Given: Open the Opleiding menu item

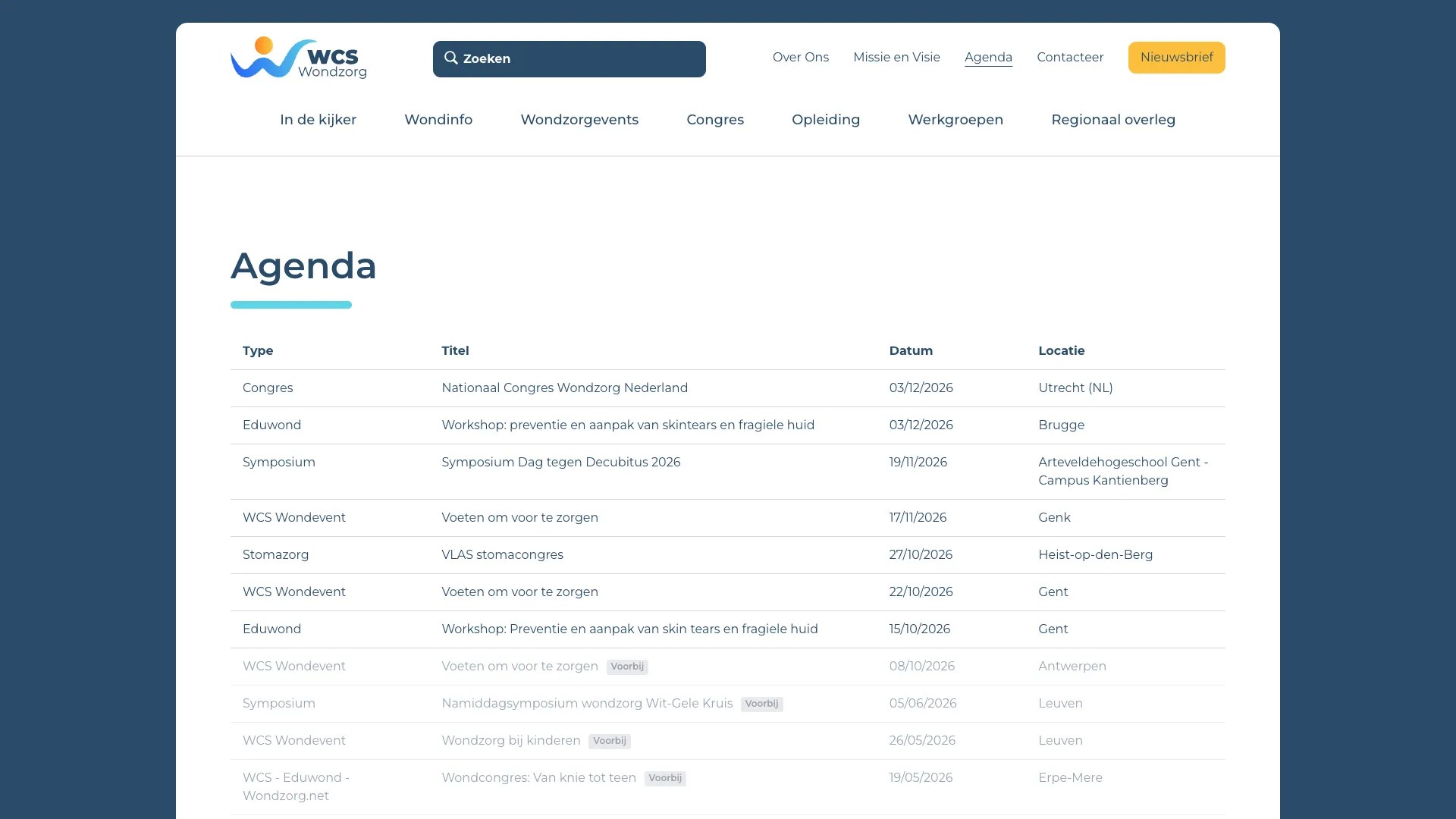Looking at the screenshot, I should (826, 120).
